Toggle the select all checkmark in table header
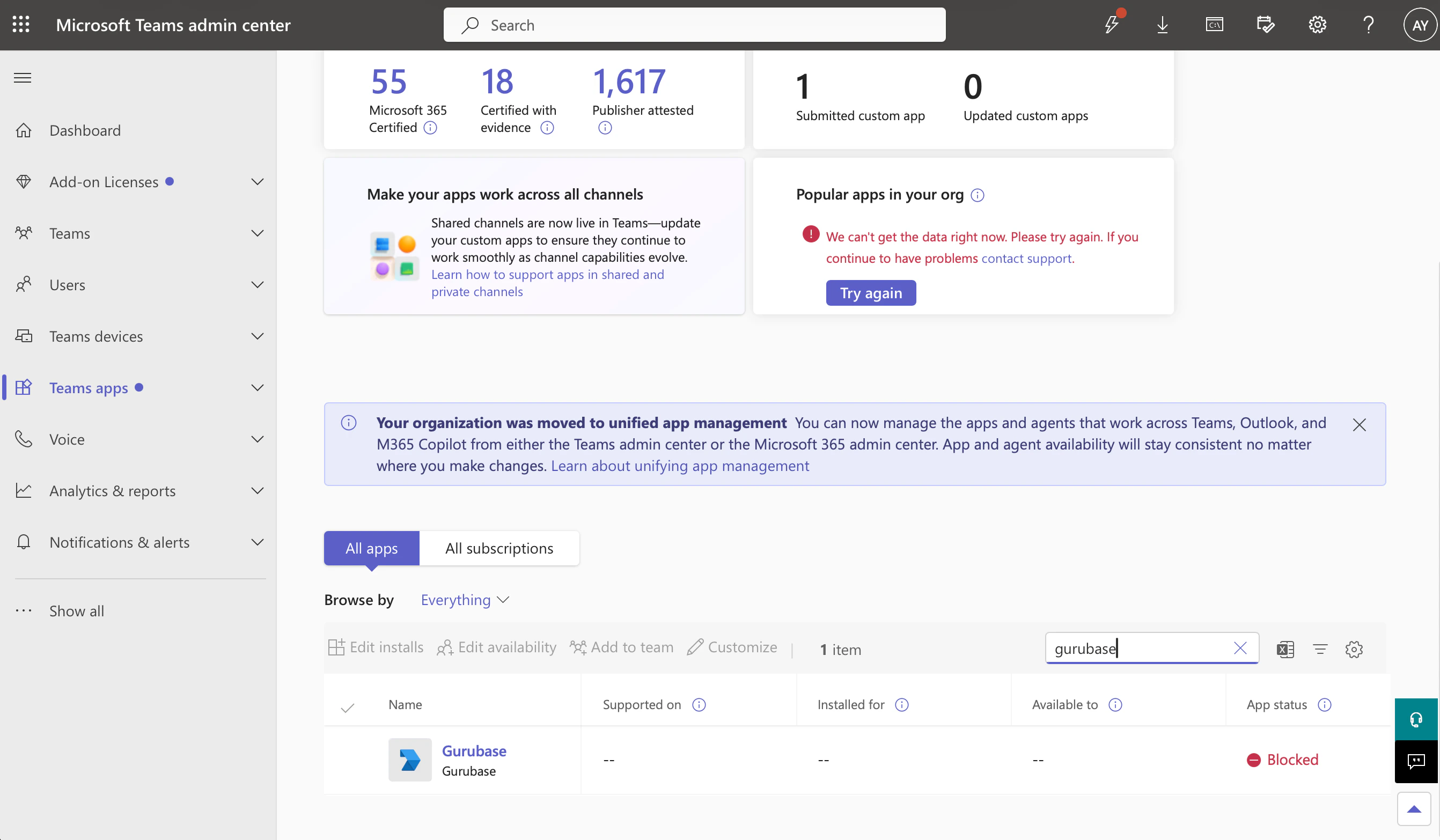The height and width of the screenshot is (840, 1440). coord(348,708)
